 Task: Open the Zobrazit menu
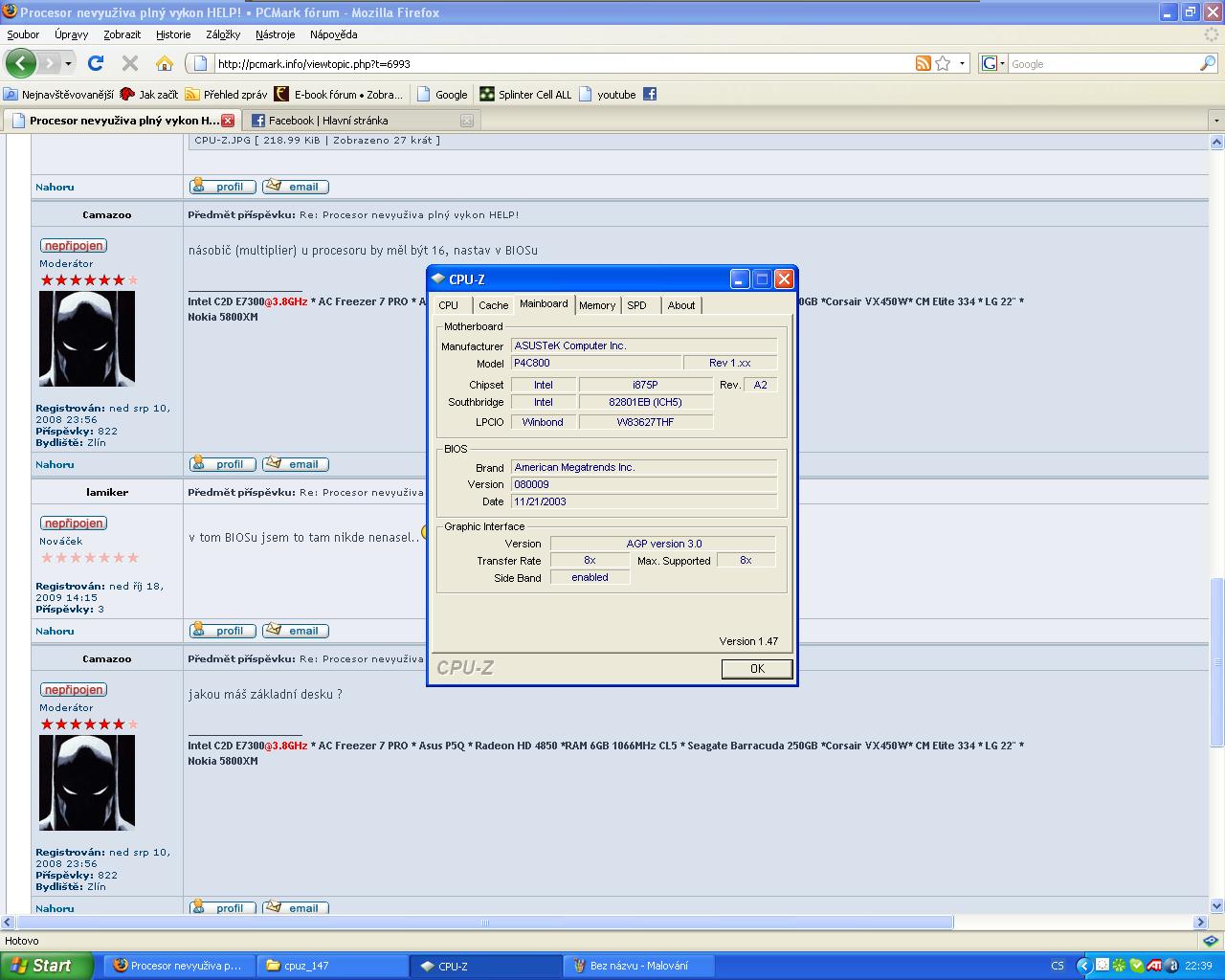[122, 34]
